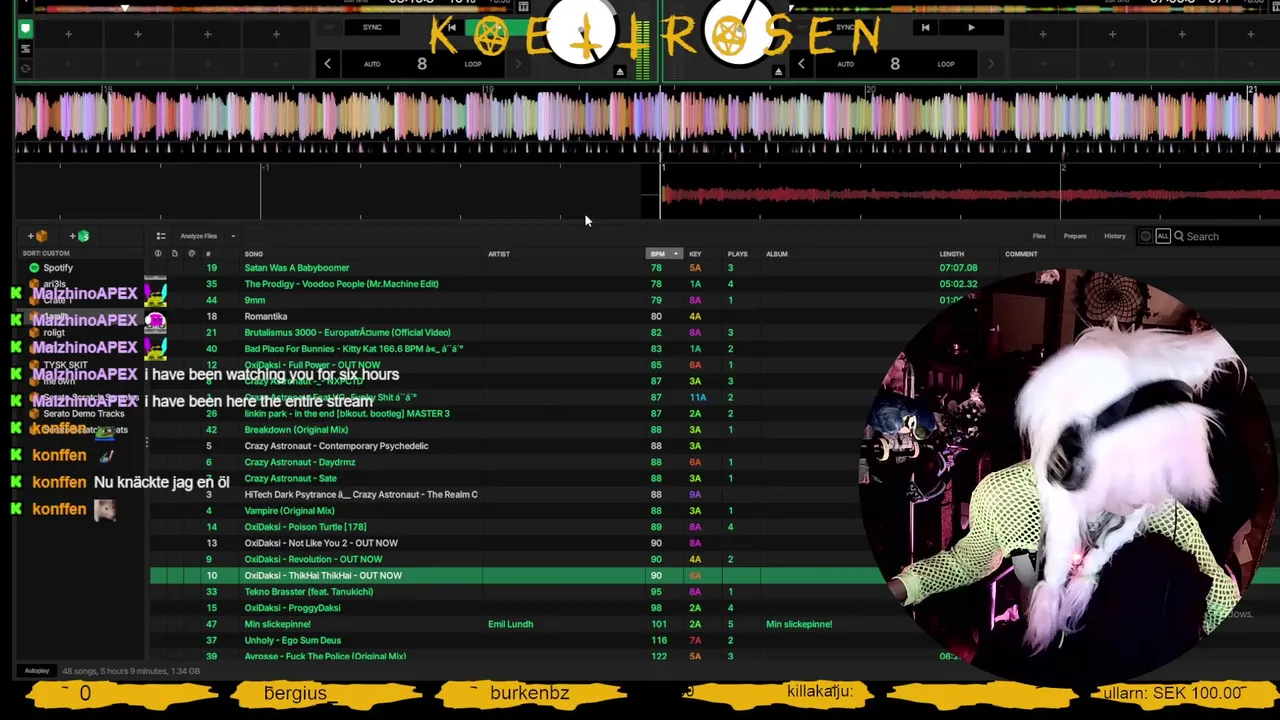Play the right deck track
Viewport: 1280px width, 720px height.
[x=971, y=28]
